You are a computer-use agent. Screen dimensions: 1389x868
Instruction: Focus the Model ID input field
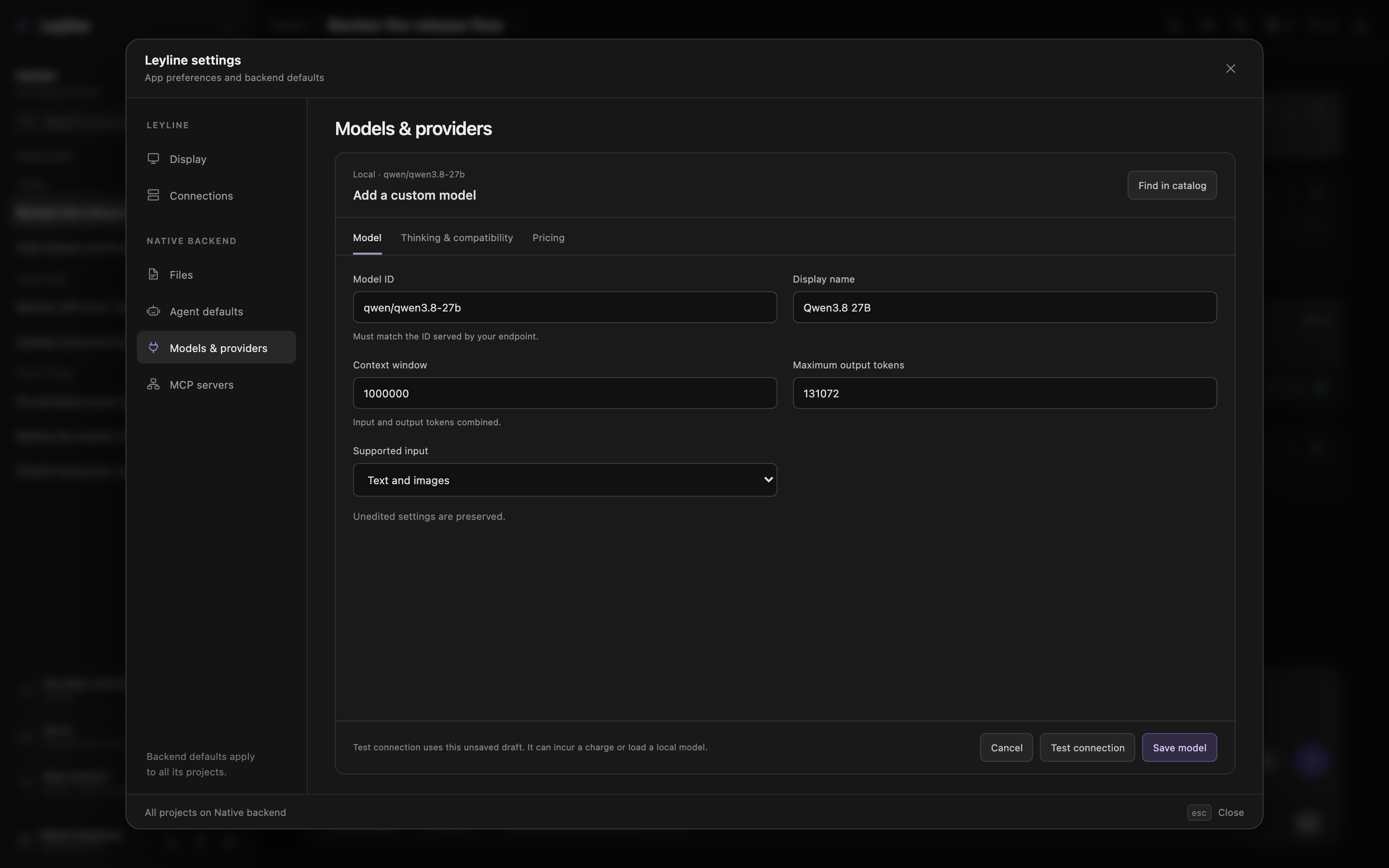pyautogui.click(x=565, y=307)
